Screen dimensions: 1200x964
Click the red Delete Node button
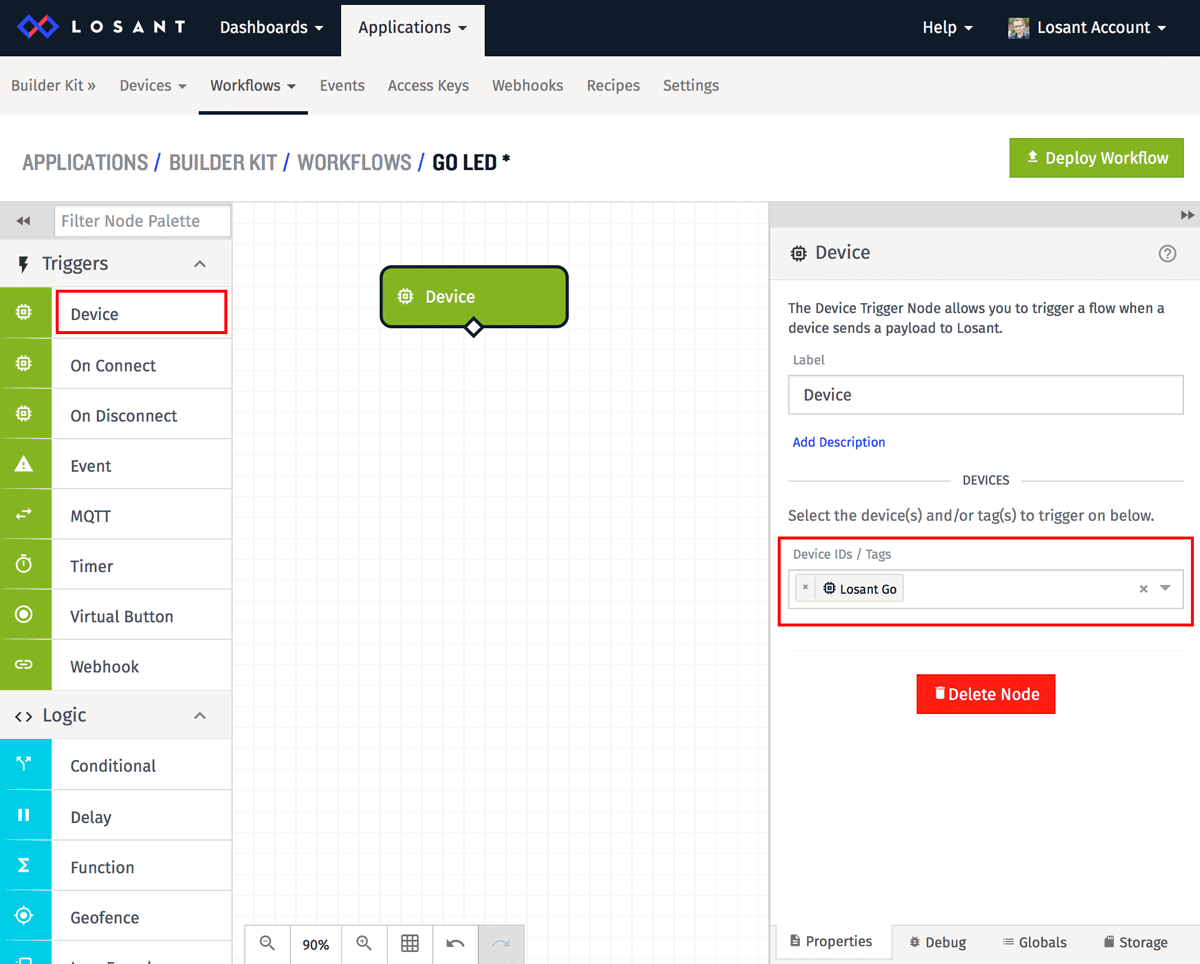coord(986,694)
